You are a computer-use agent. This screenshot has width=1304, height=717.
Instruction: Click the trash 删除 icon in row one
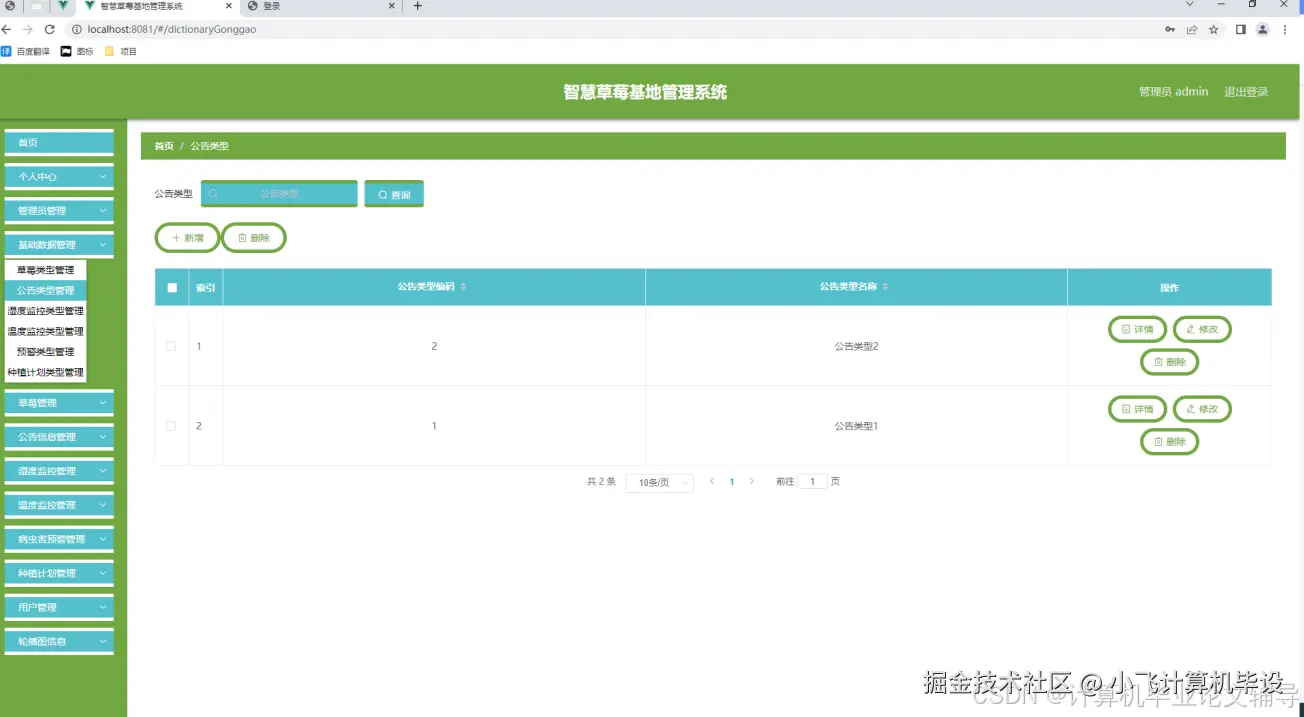1160,362
